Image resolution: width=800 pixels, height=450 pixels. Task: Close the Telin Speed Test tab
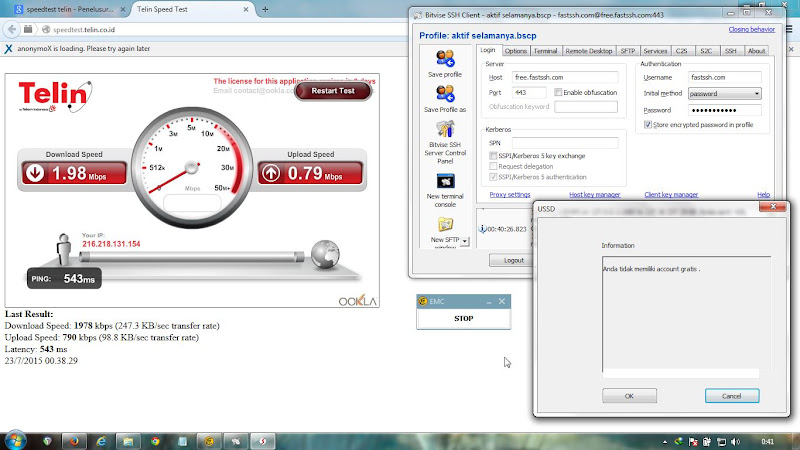pyautogui.click(x=246, y=9)
